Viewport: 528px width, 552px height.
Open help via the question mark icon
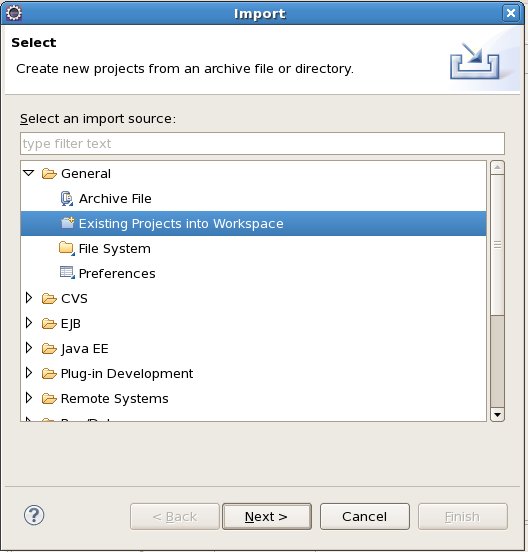coord(34,515)
